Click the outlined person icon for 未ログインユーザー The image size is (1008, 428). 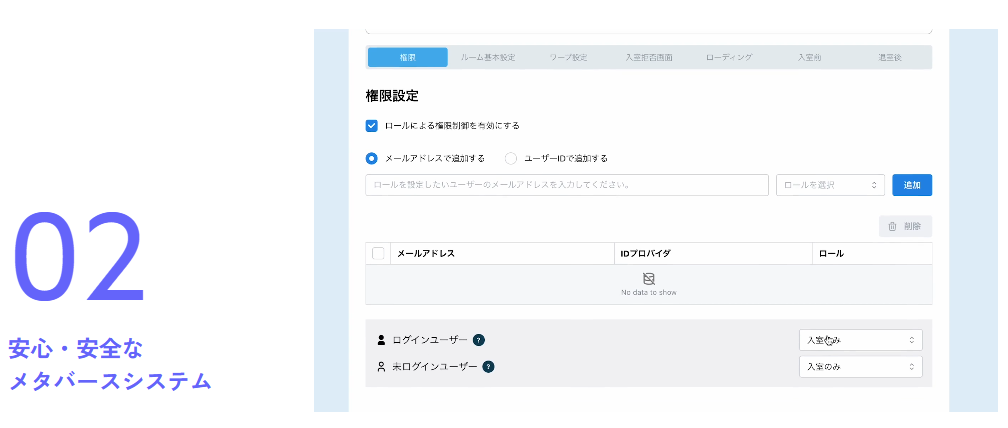381,367
